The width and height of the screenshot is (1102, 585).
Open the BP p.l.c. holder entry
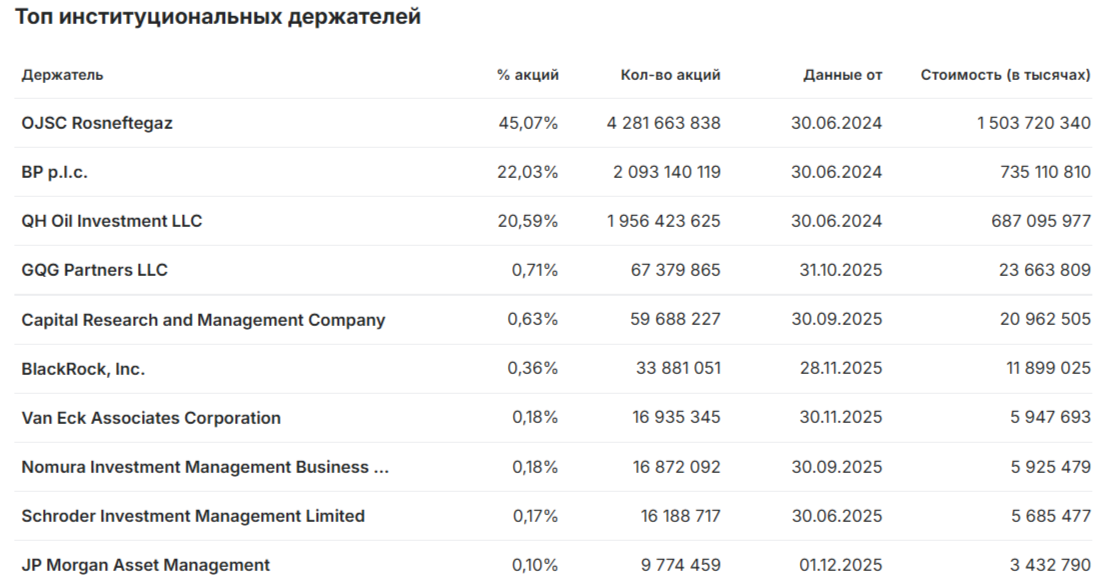55,172
